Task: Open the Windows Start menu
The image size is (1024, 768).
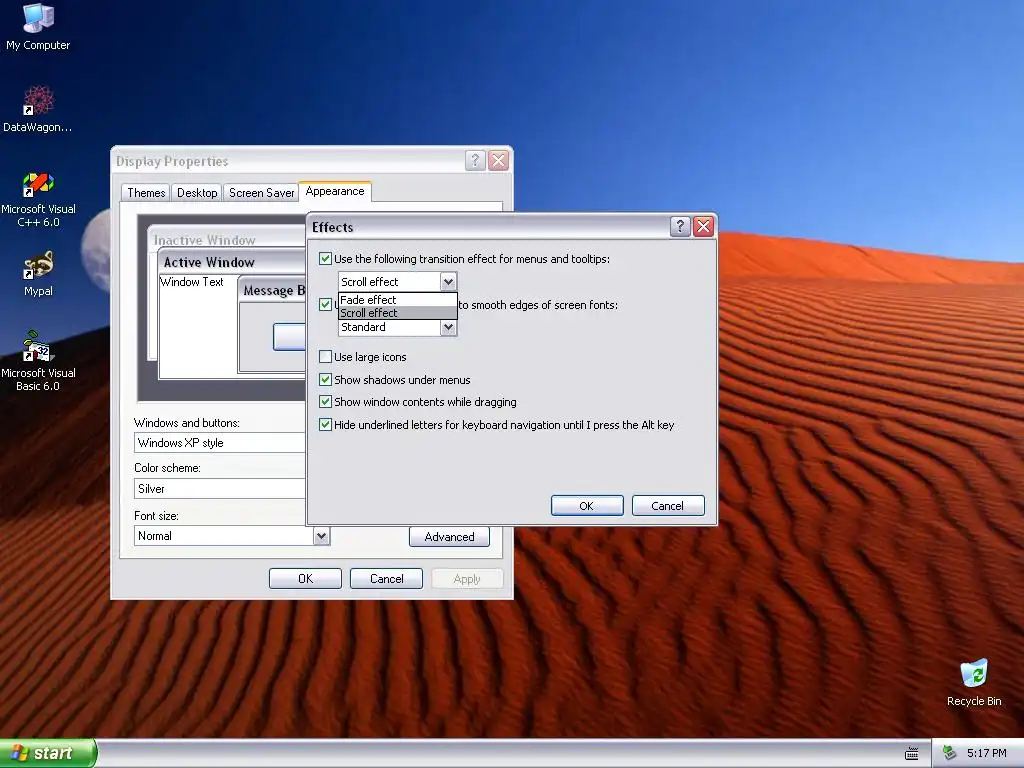Action: tap(48, 753)
